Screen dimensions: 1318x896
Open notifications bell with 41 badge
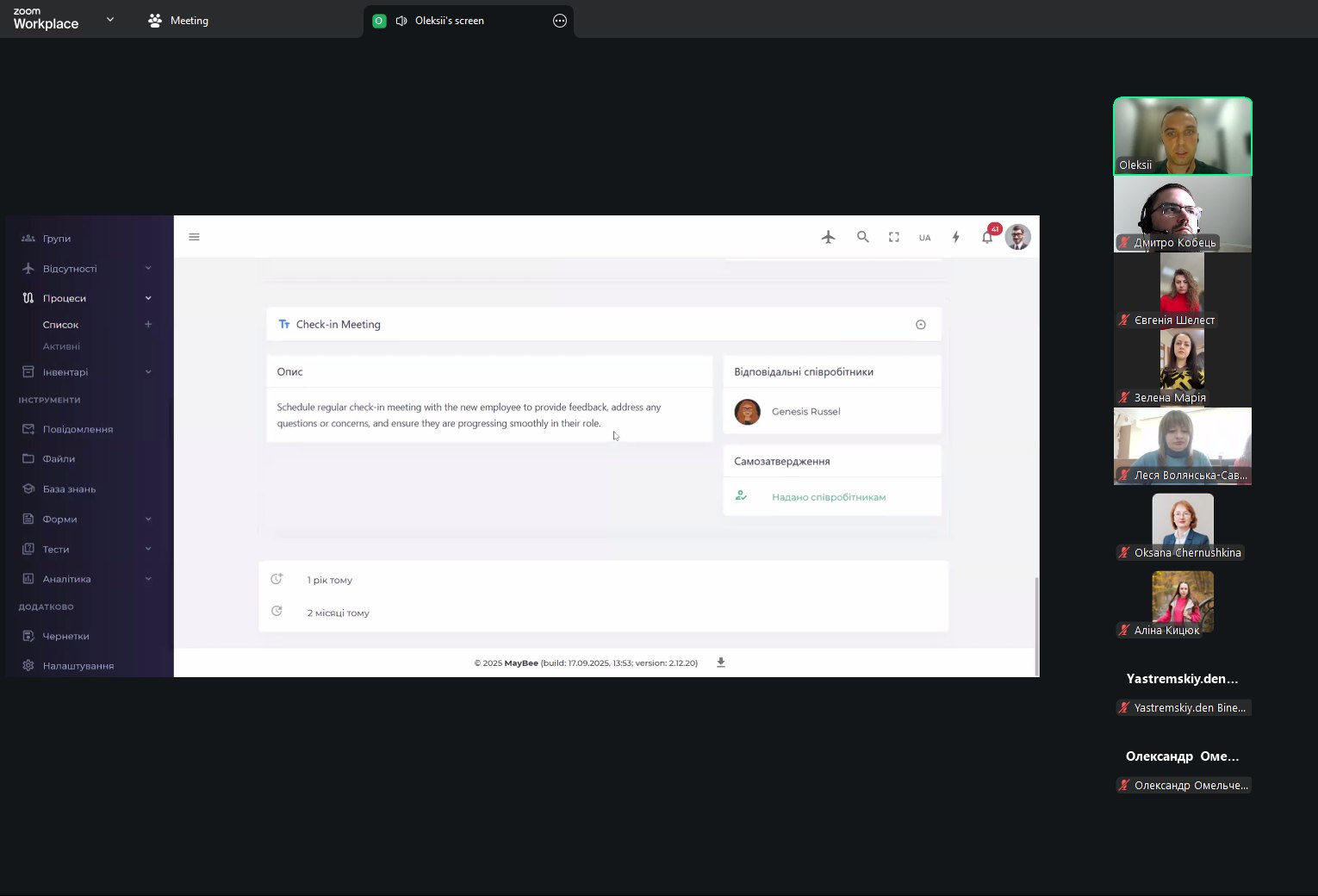tap(987, 237)
